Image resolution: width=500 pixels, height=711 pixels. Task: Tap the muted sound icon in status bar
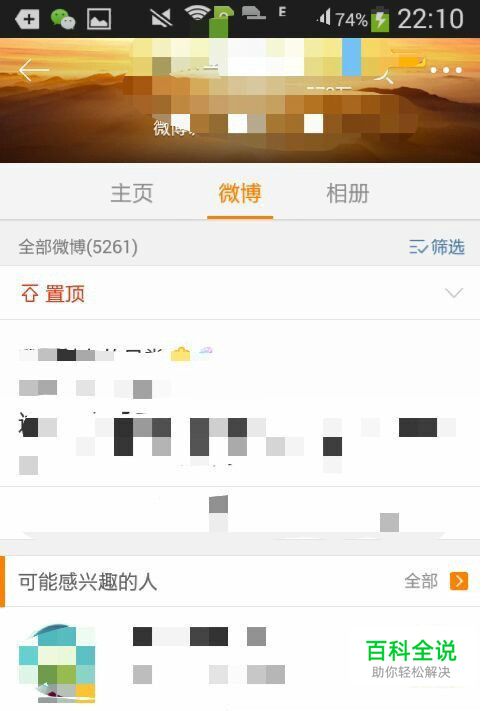pyautogui.click(x=161, y=18)
